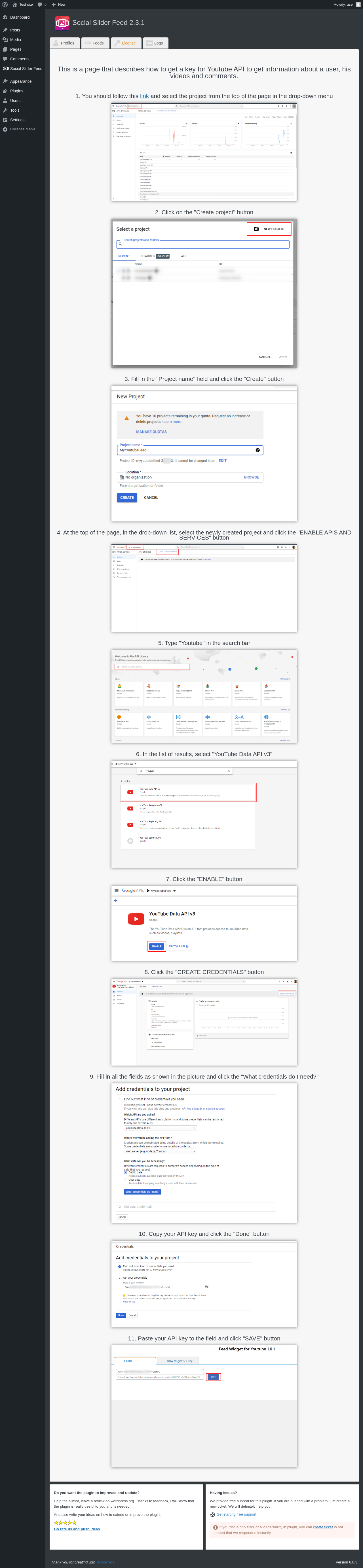Open the user avatar in admin bar
363x1568 pixels.
pos(358,4)
